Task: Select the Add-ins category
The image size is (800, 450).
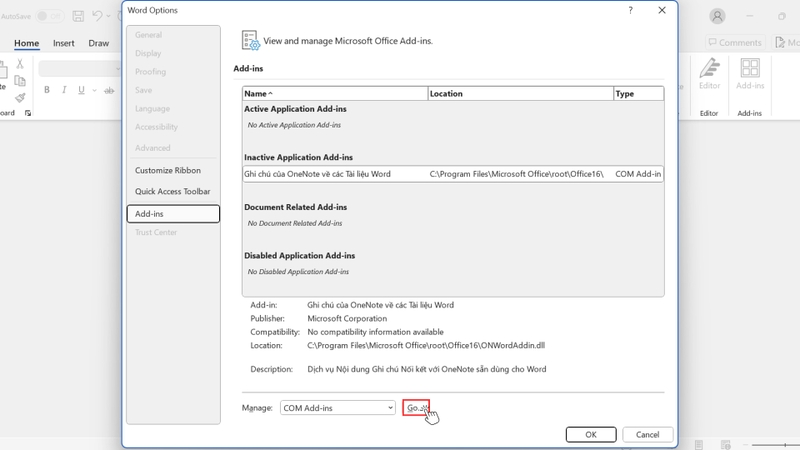Action: tap(173, 214)
